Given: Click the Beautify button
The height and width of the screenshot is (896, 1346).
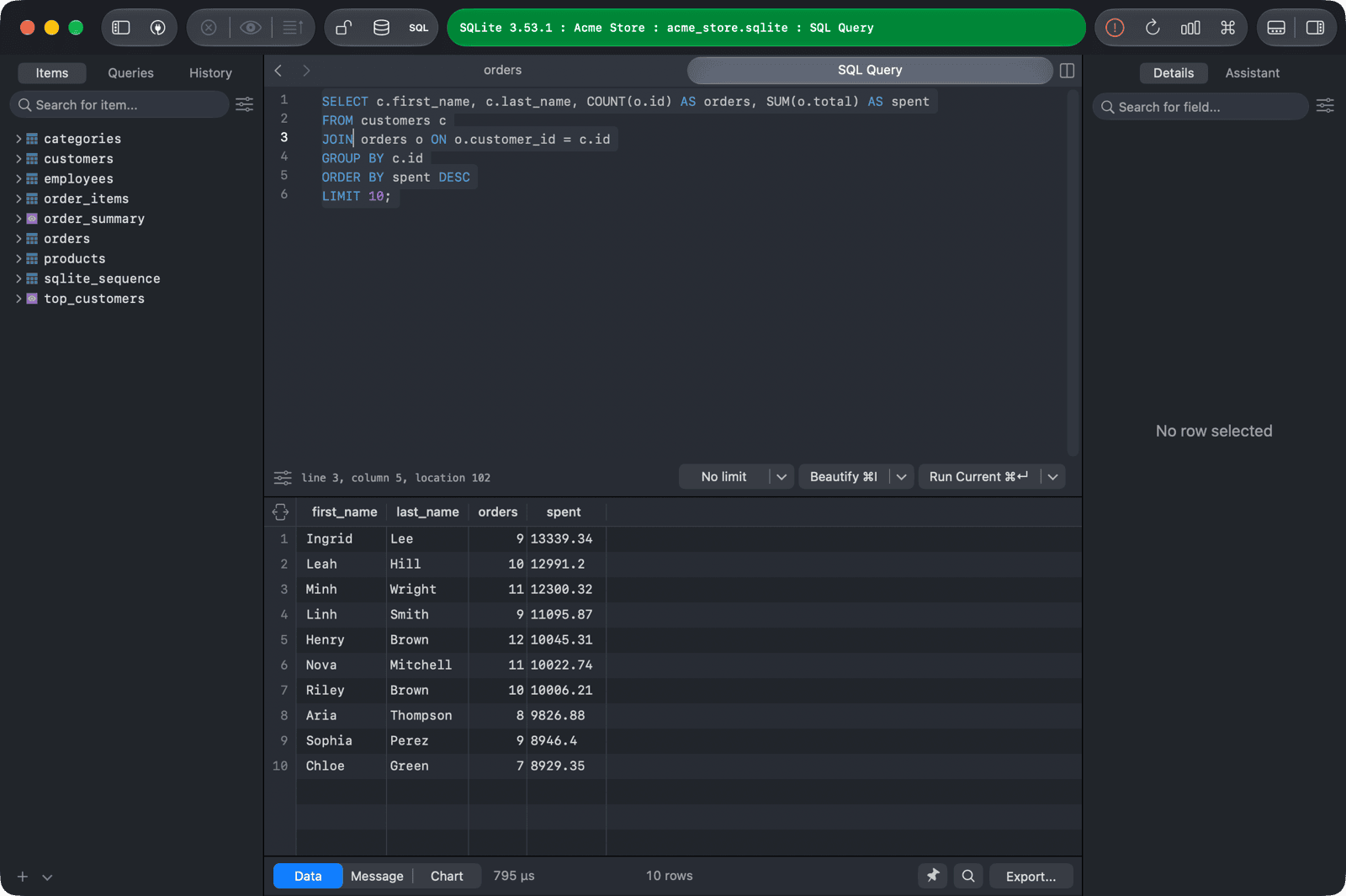Looking at the screenshot, I should coord(844,477).
